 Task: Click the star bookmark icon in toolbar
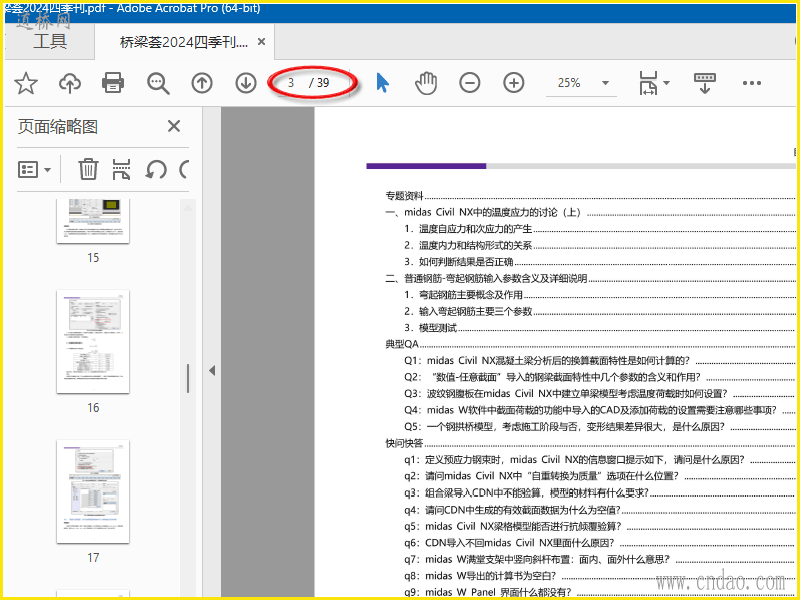coord(26,83)
